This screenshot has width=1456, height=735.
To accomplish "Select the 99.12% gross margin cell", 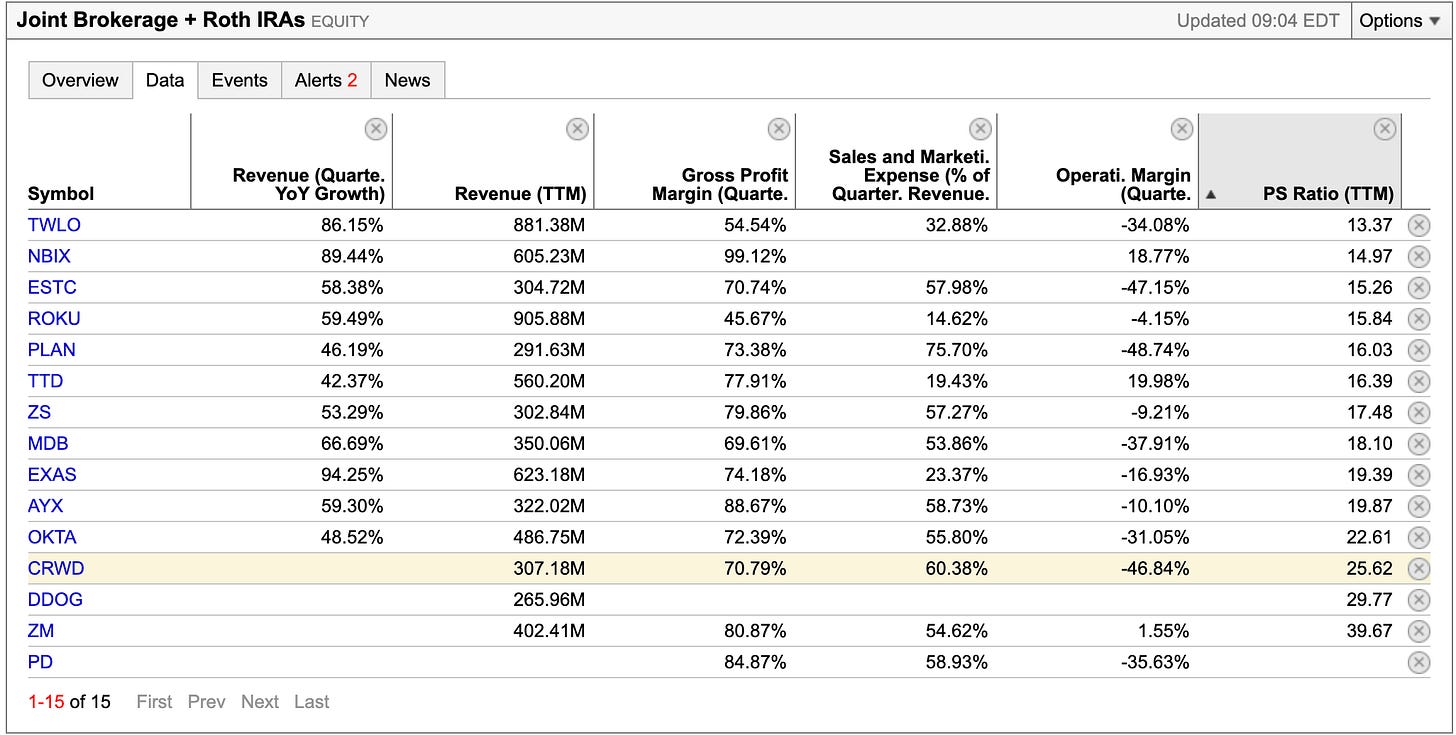I will coord(755,256).
